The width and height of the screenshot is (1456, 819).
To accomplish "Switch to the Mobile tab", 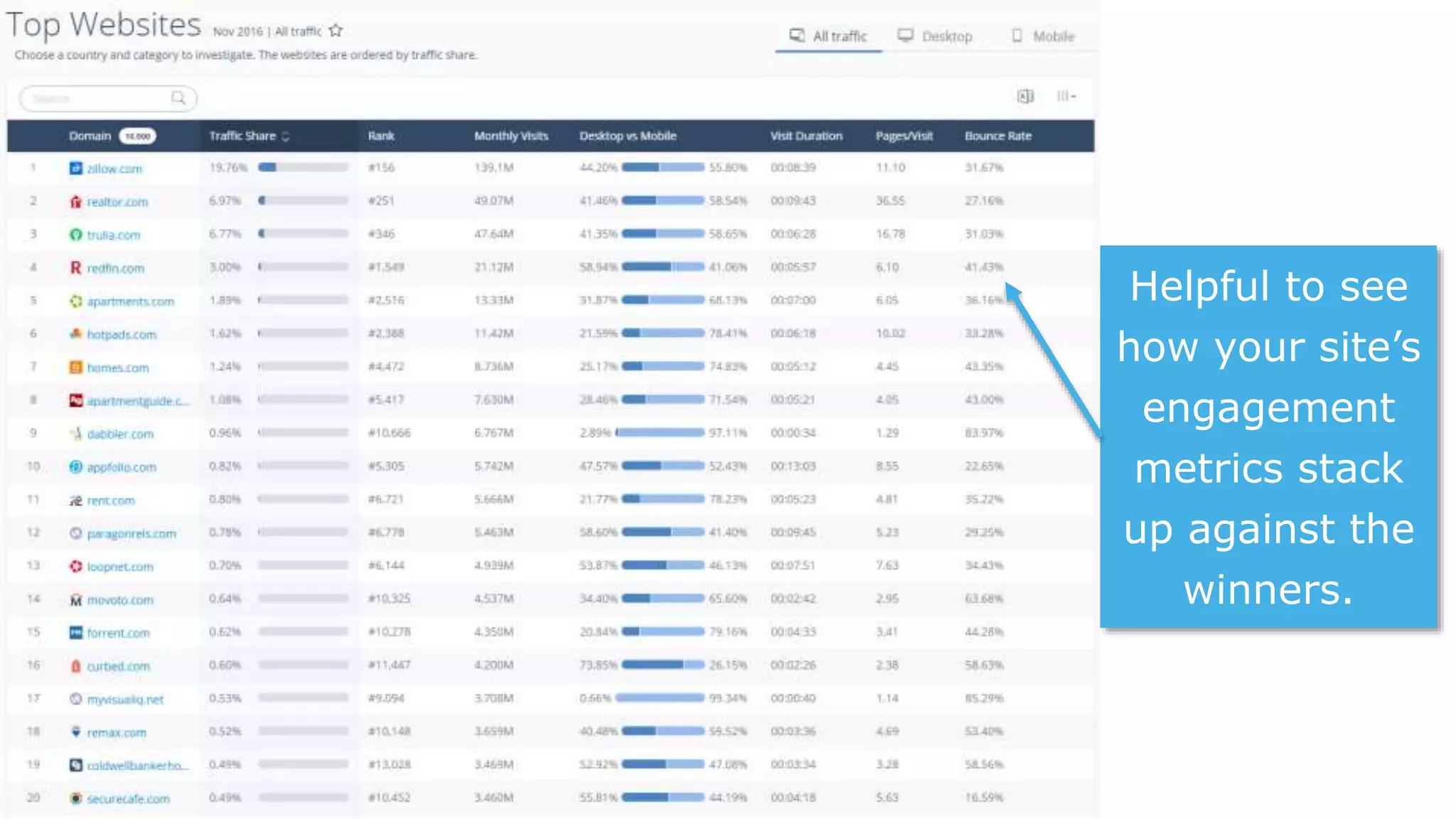I will coord(1042,36).
